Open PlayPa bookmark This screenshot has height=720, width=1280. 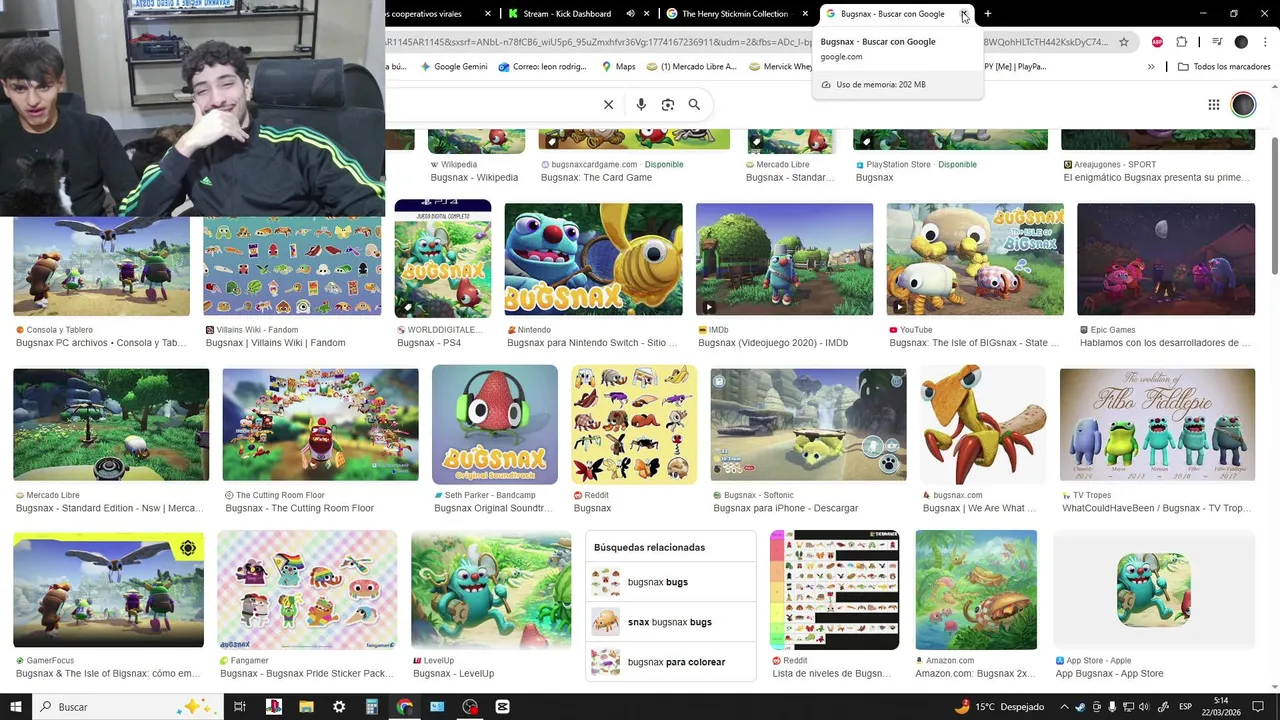(1014, 67)
